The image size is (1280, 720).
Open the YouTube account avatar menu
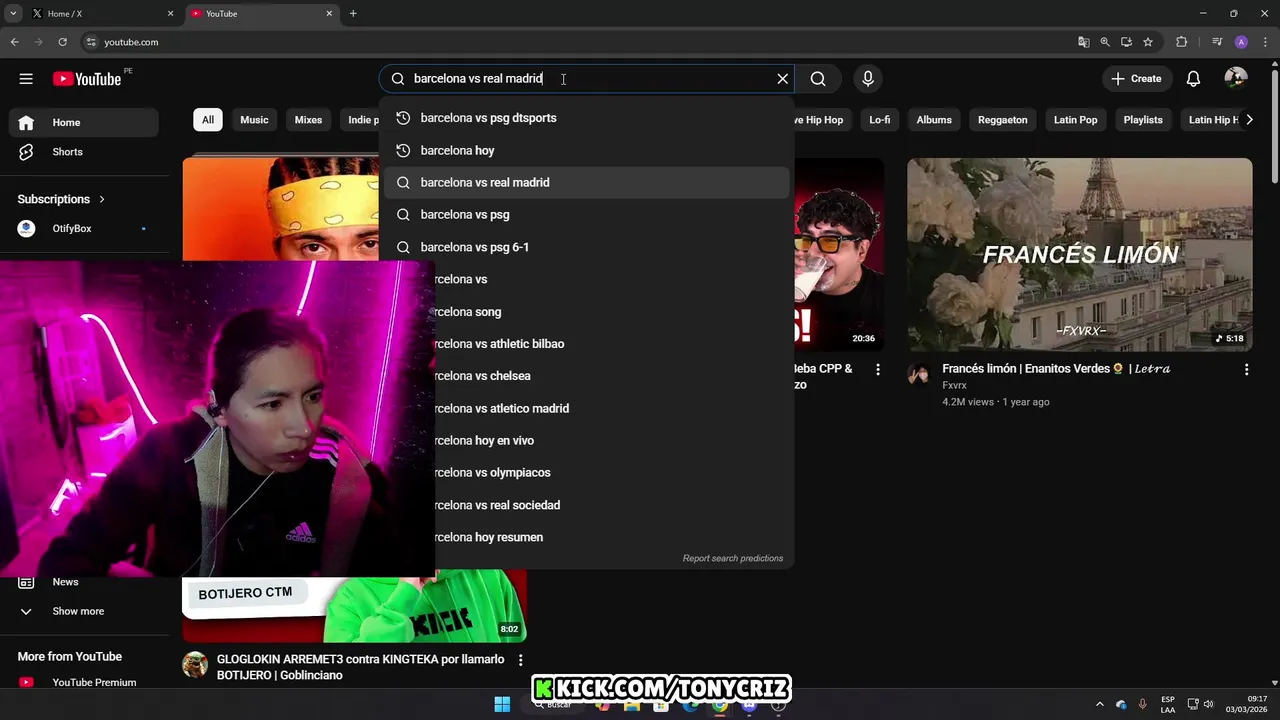point(1236,79)
